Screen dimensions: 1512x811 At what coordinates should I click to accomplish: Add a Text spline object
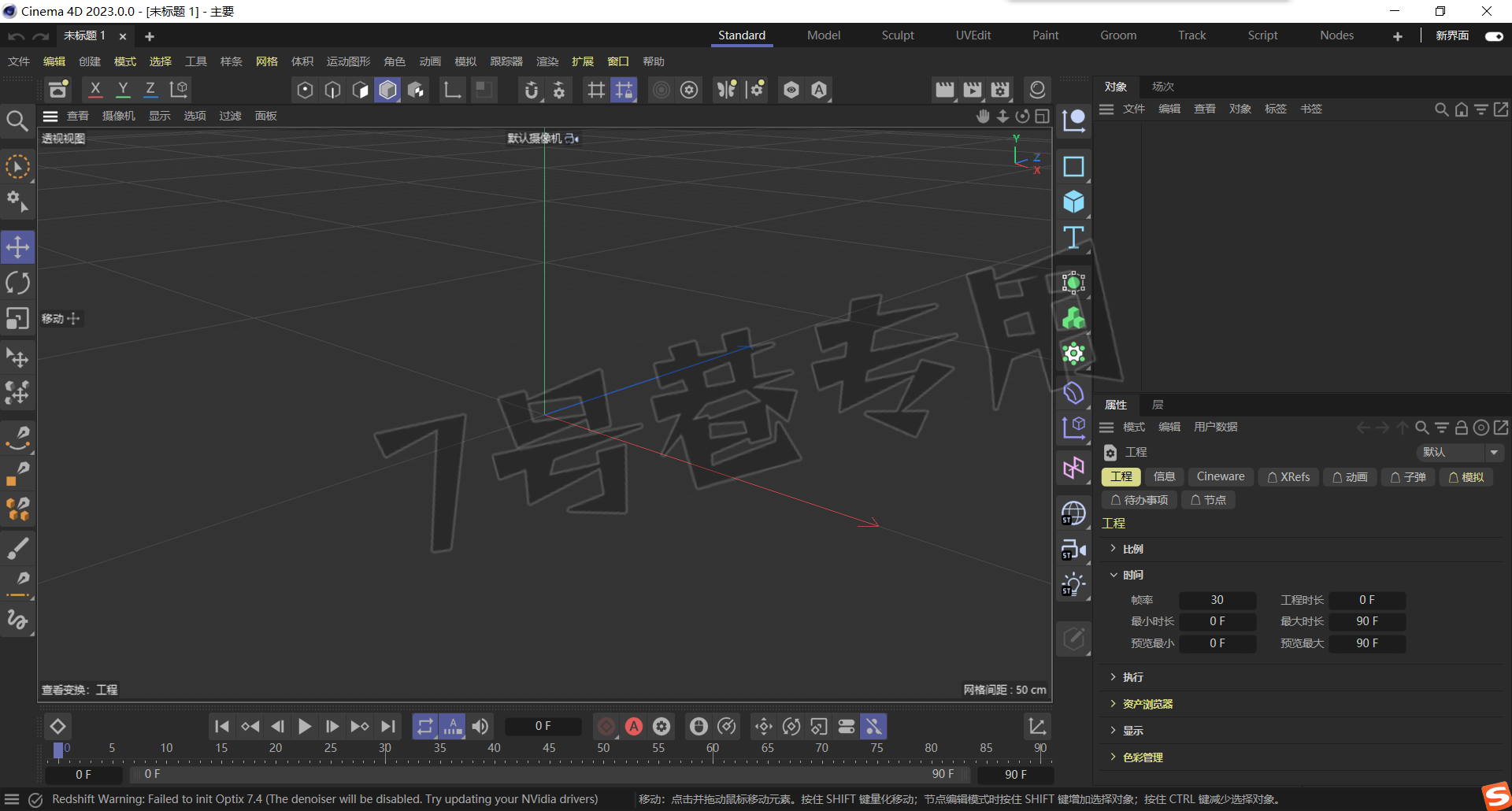coord(1073,238)
